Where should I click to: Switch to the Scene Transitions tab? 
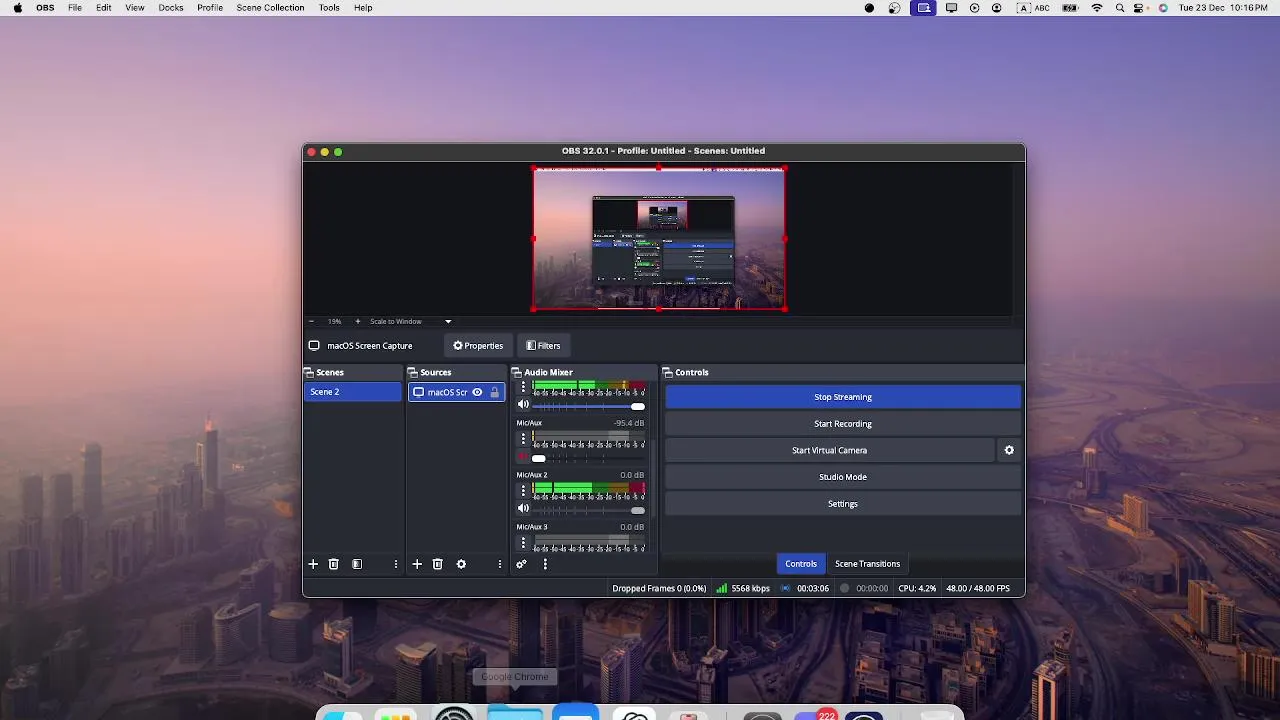tap(867, 564)
